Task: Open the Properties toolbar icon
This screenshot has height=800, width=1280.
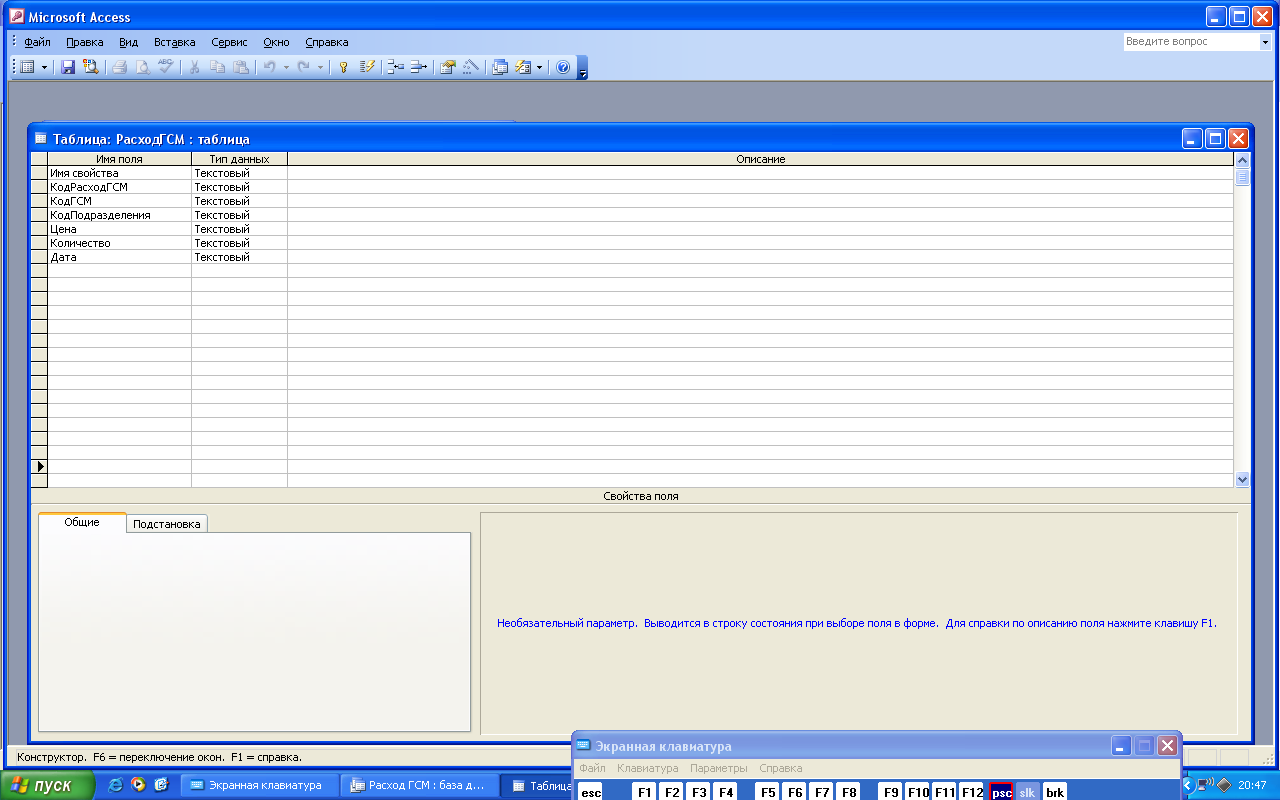Action: tap(447, 67)
